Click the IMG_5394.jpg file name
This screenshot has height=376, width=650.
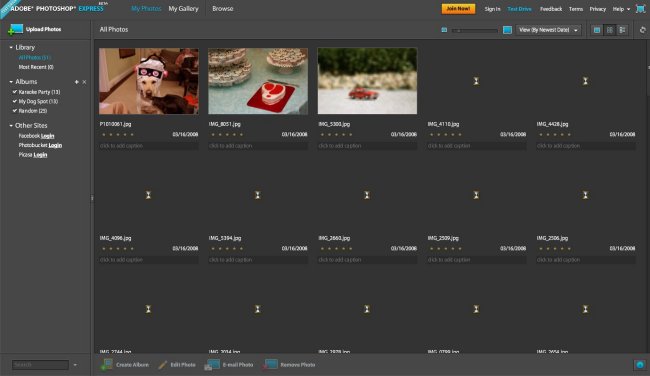(225, 238)
